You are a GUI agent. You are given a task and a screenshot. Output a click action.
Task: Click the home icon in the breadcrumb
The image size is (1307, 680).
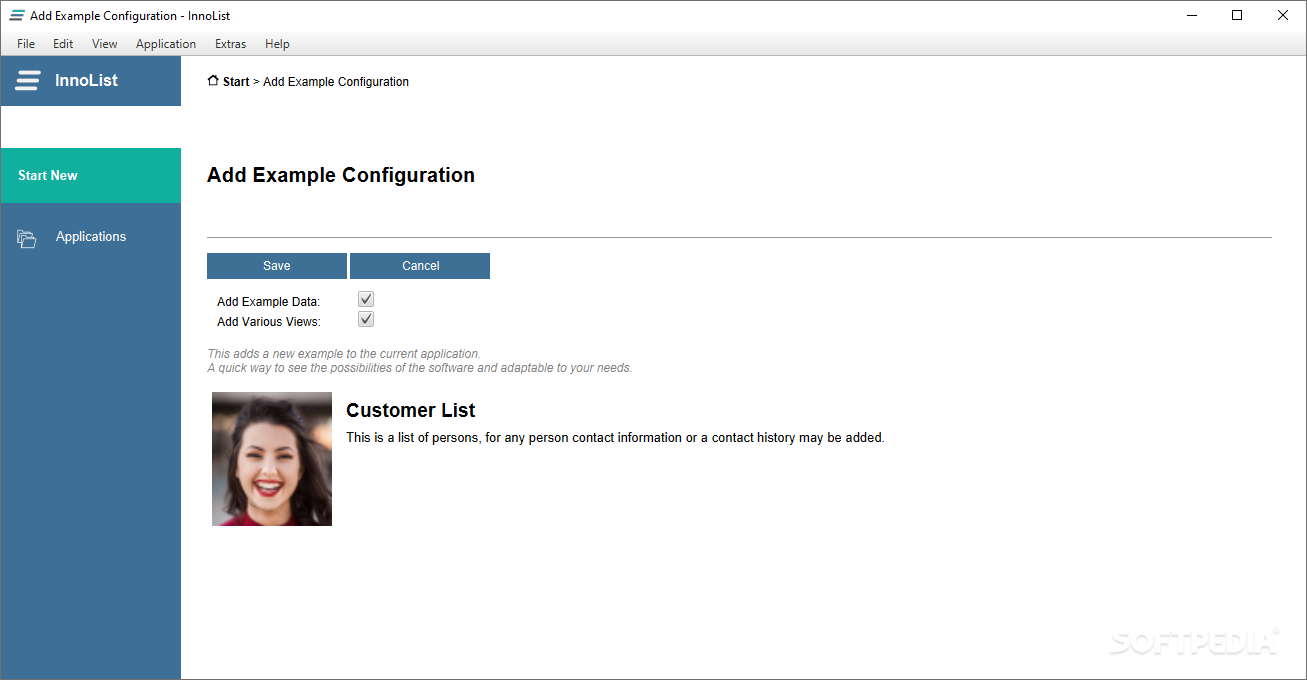pos(213,81)
